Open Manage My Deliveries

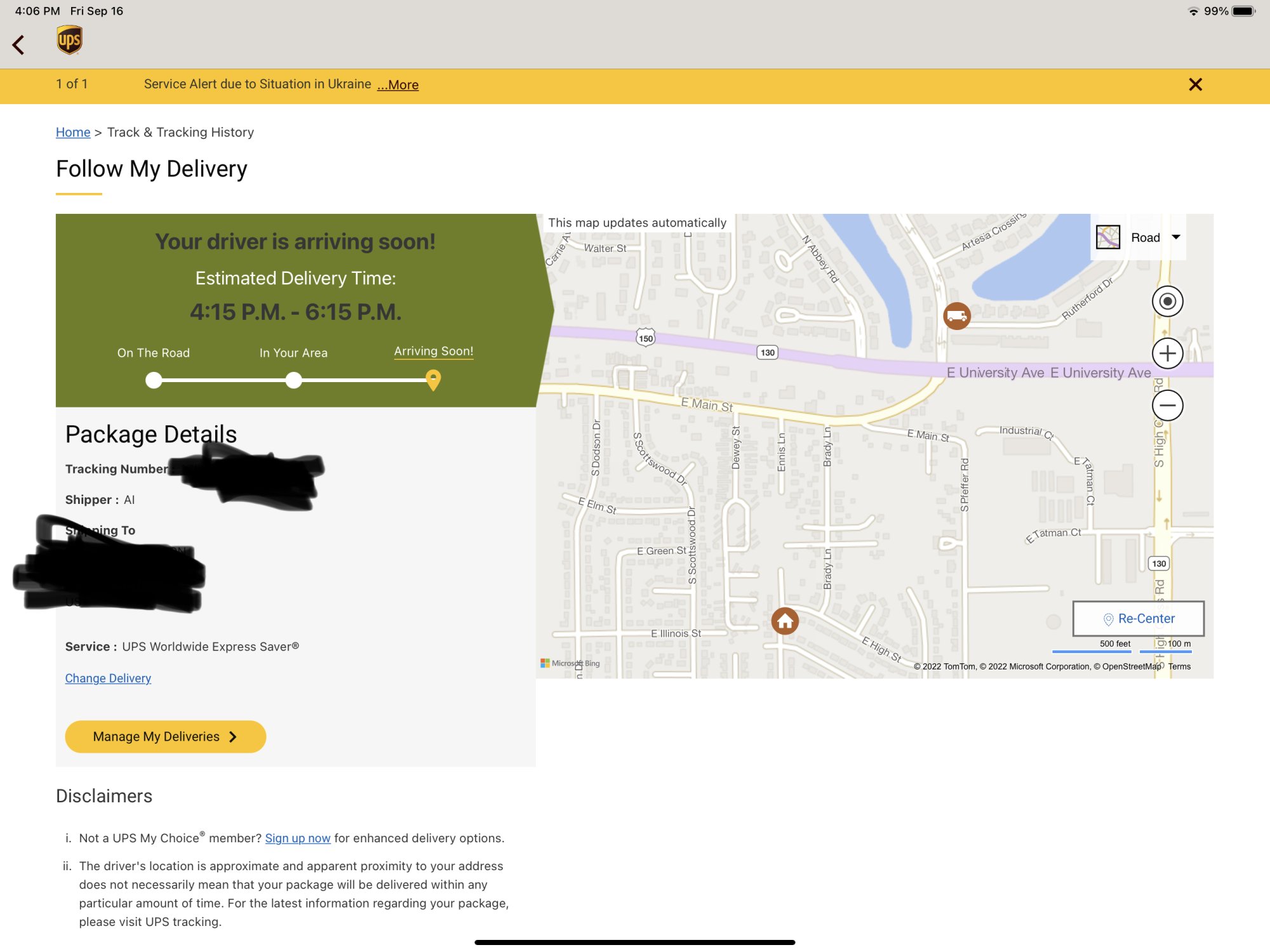(165, 736)
